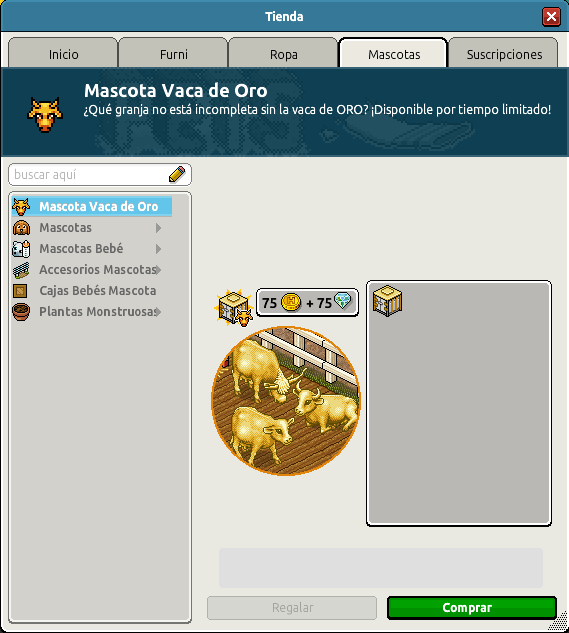Expand the Accesorios Mascotas arrow

(x=158, y=270)
